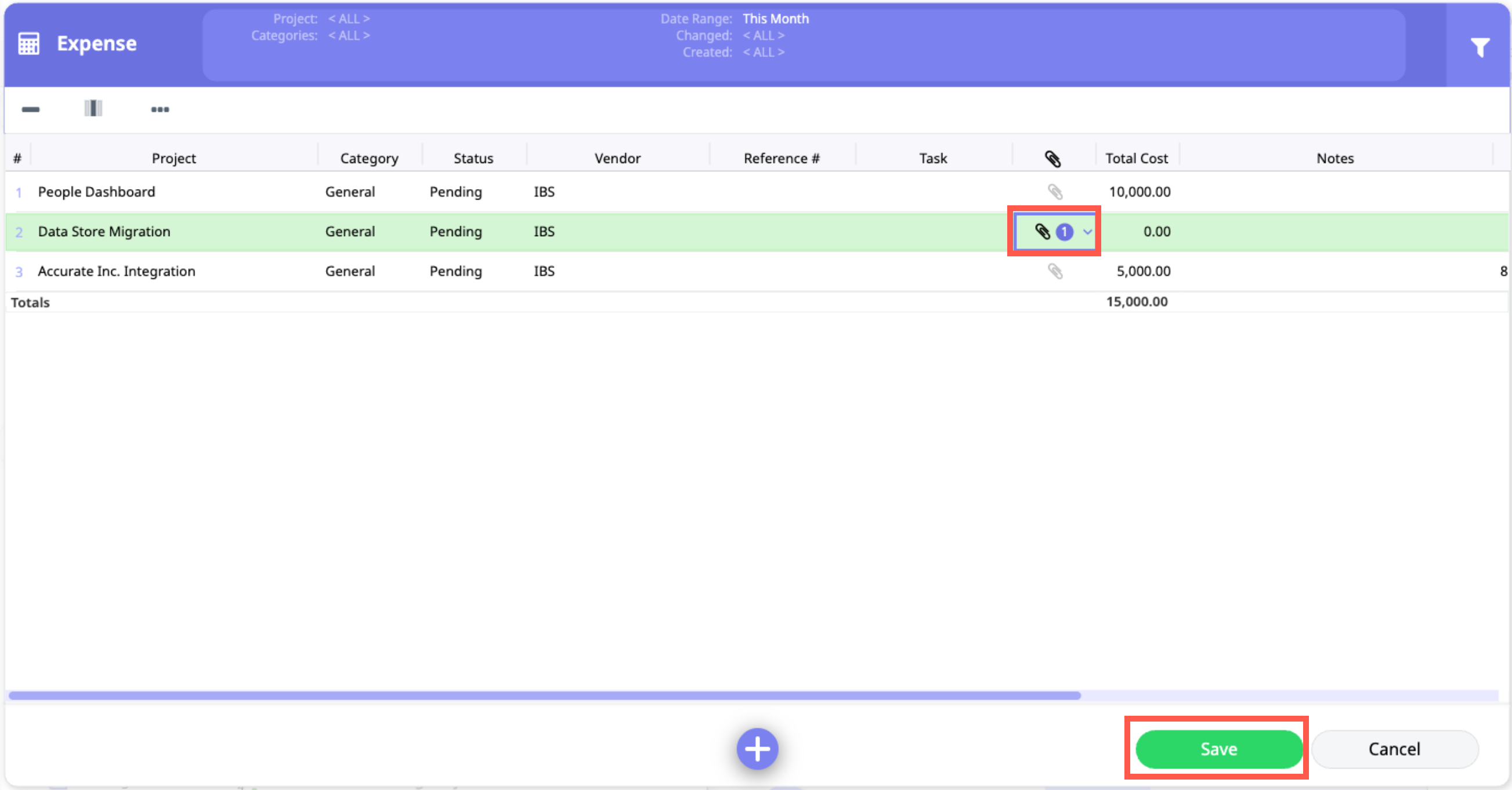Expand the attachment dropdown chevron in row 2
This screenshot has width=1512, height=790.
pos(1088,232)
